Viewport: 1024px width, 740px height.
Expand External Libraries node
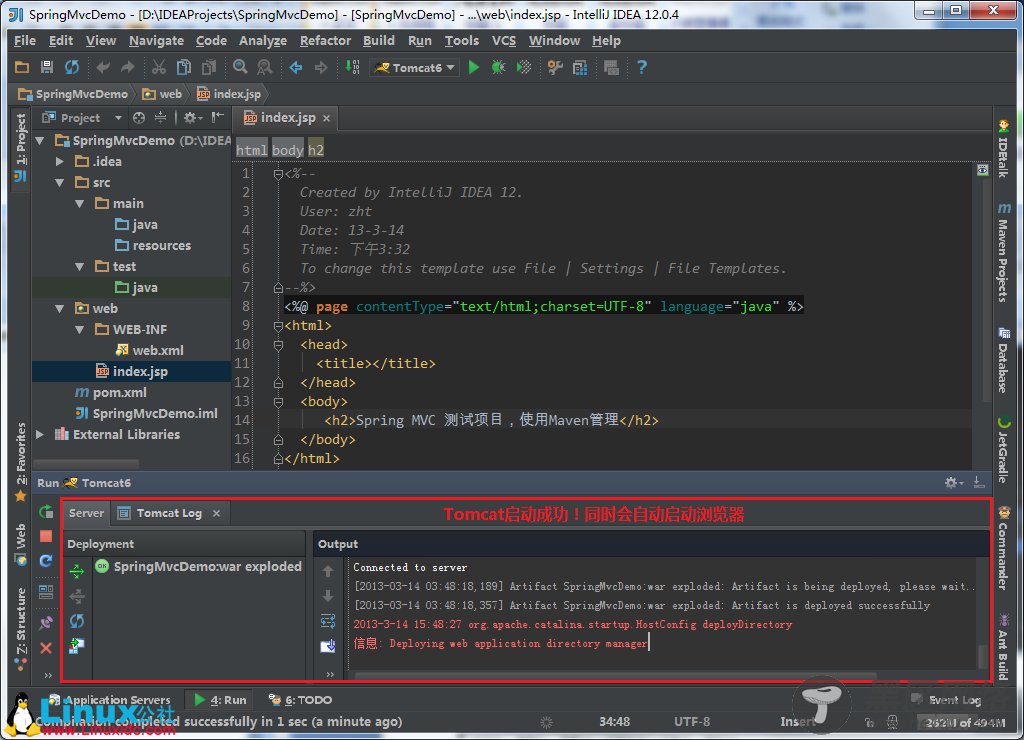tap(40, 434)
